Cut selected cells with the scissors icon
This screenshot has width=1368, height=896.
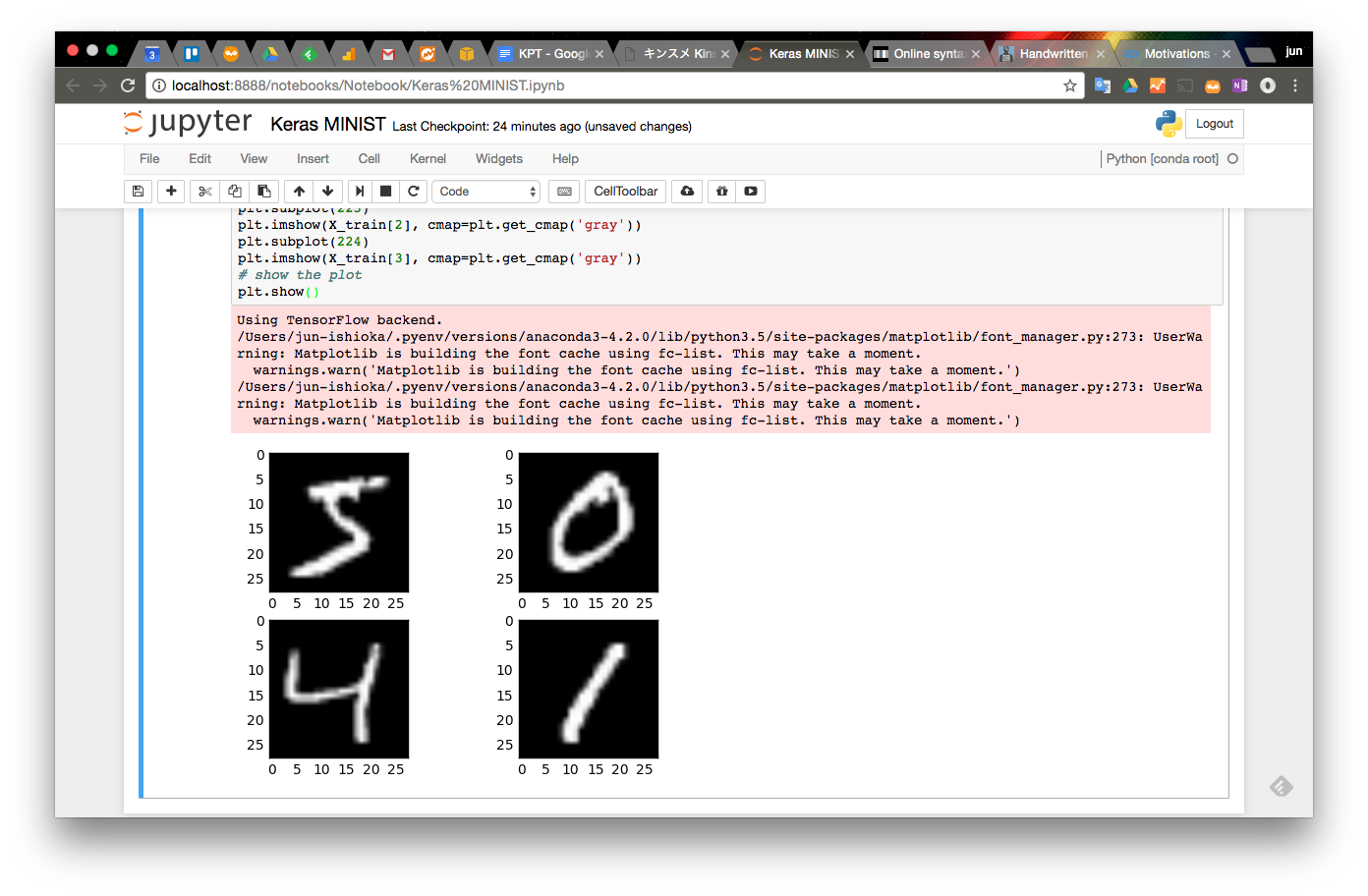pos(204,192)
